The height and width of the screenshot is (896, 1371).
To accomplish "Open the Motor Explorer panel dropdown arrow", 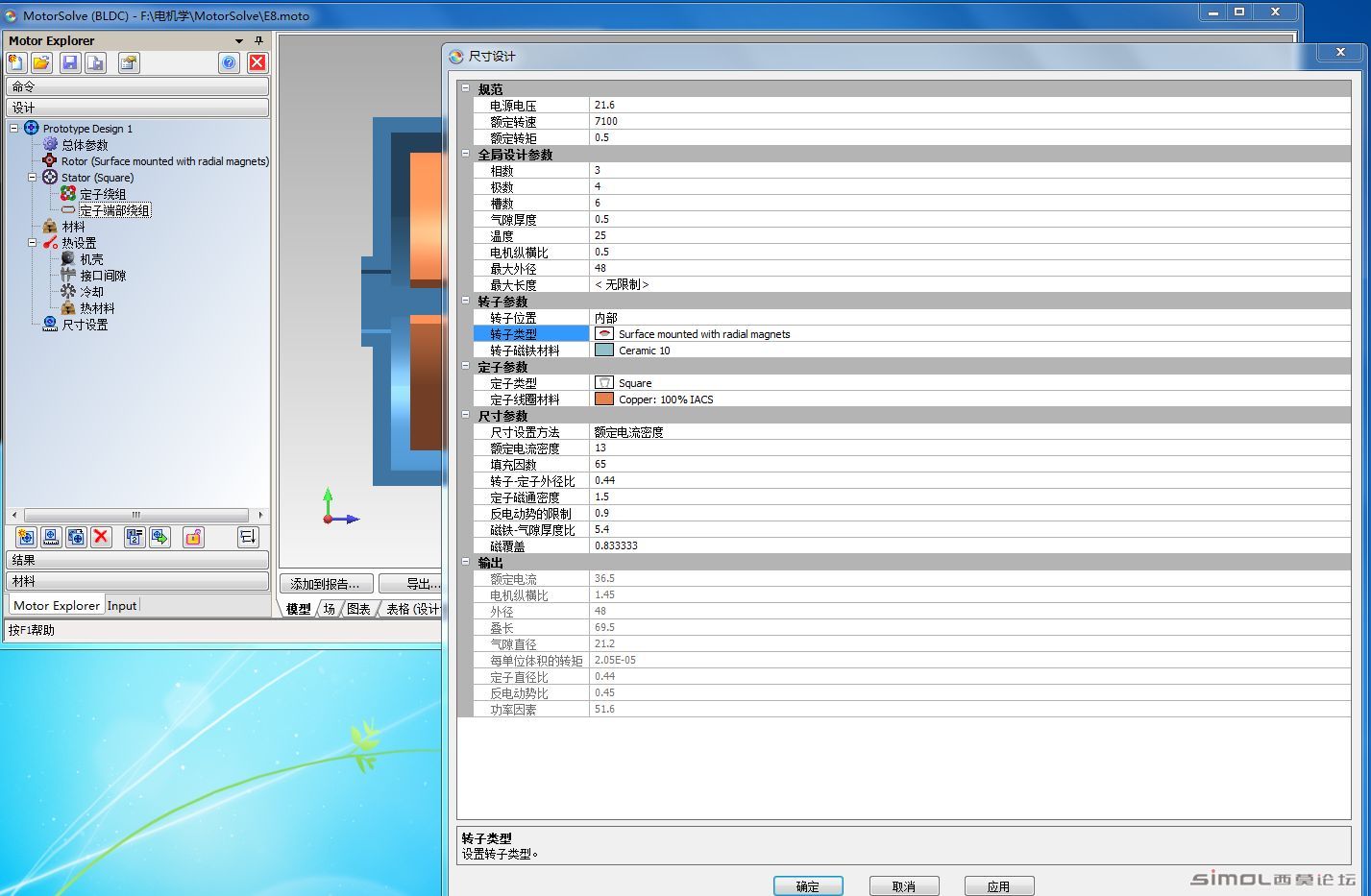I will tap(239, 40).
